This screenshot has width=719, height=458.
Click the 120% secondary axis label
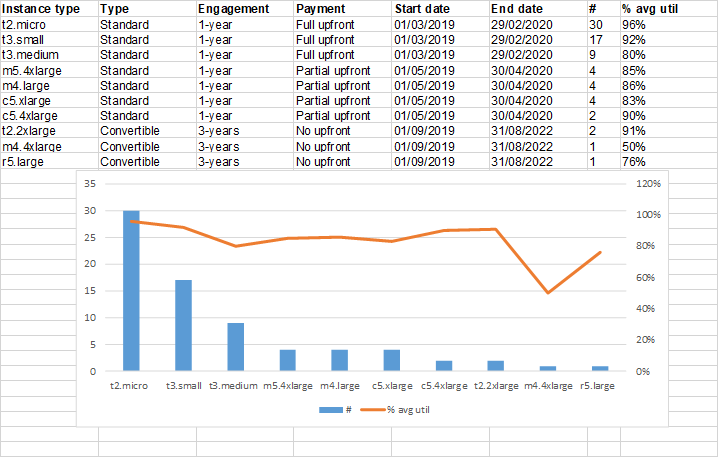pos(648,184)
